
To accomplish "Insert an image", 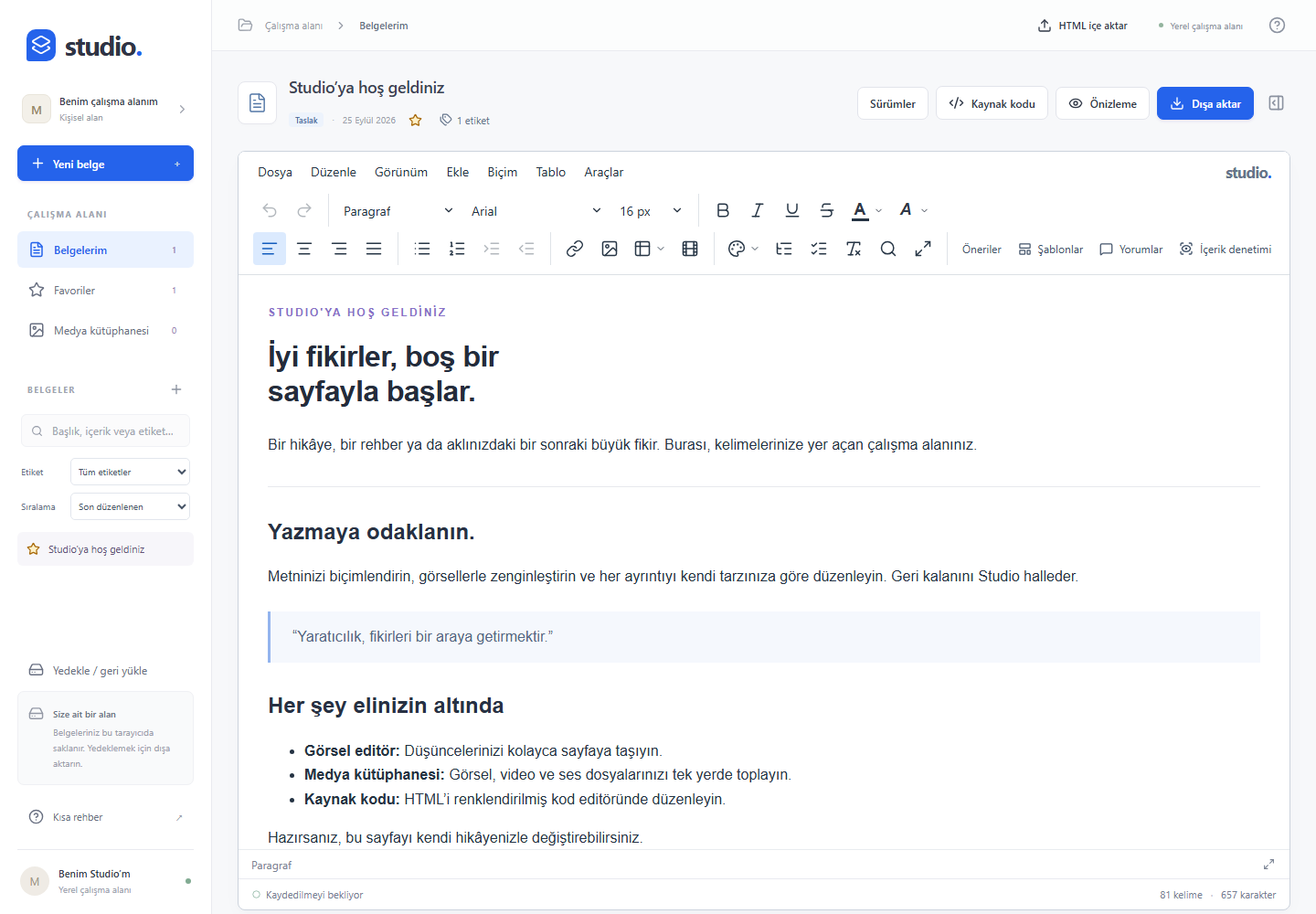I will [x=610, y=249].
